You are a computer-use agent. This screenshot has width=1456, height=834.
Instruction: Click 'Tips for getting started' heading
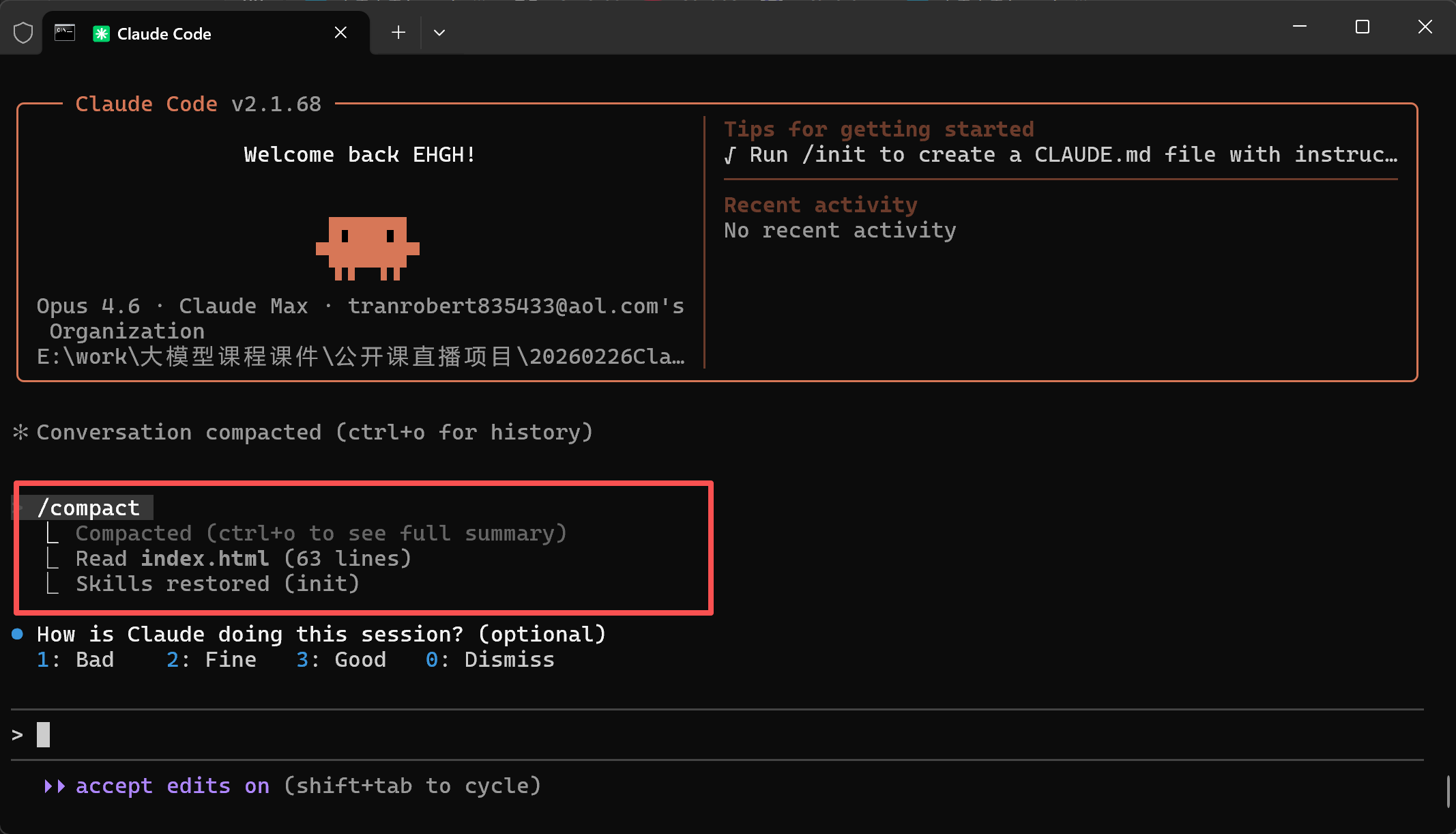[879, 129]
